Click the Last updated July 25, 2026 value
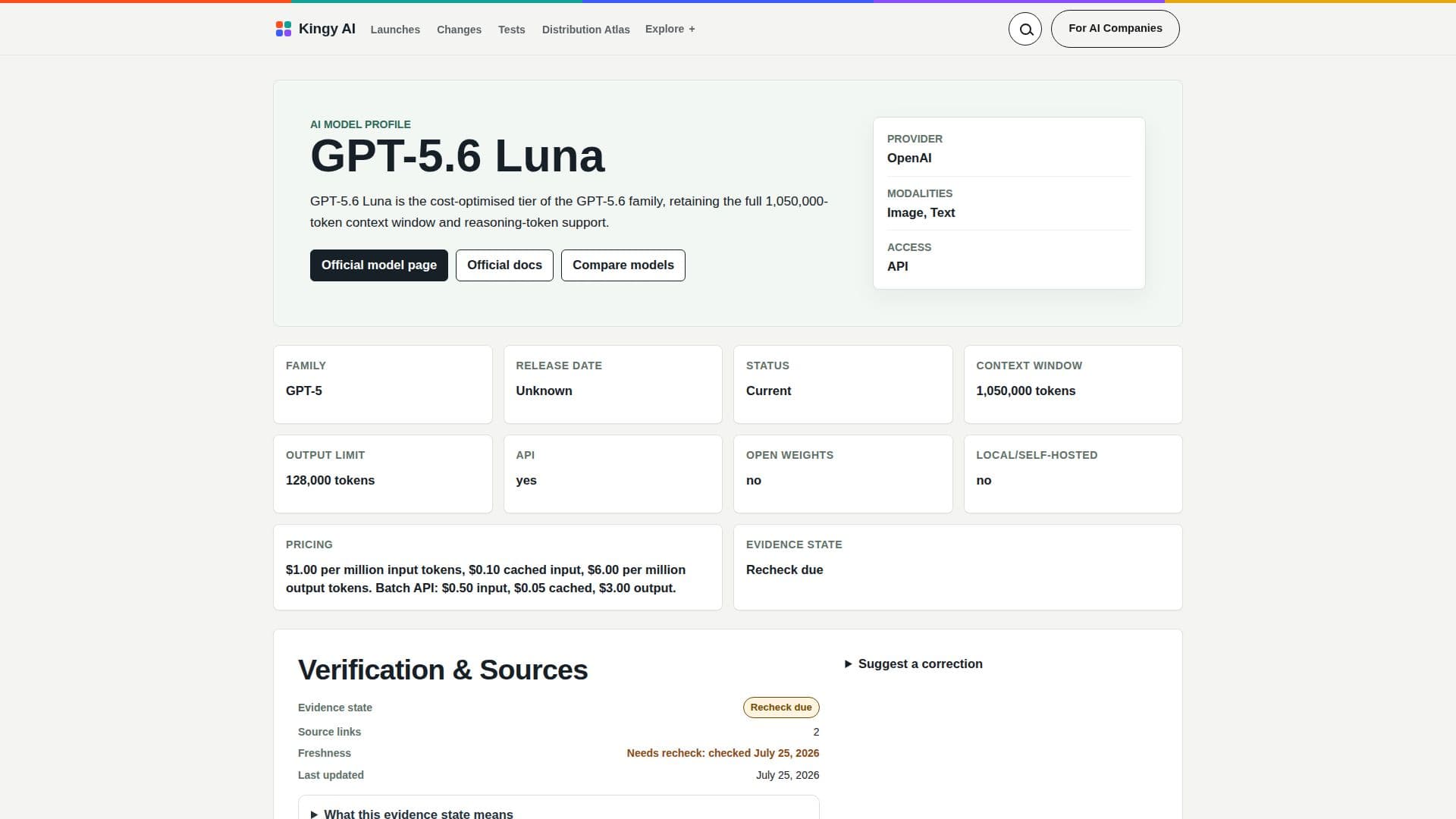Viewport: 1456px width, 819px height. [787, 776]
